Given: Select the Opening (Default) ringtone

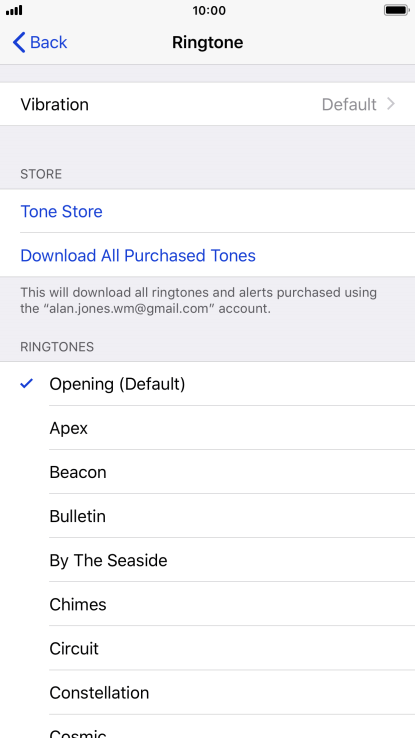Looking at the screenshot, I should coord(208,384).
